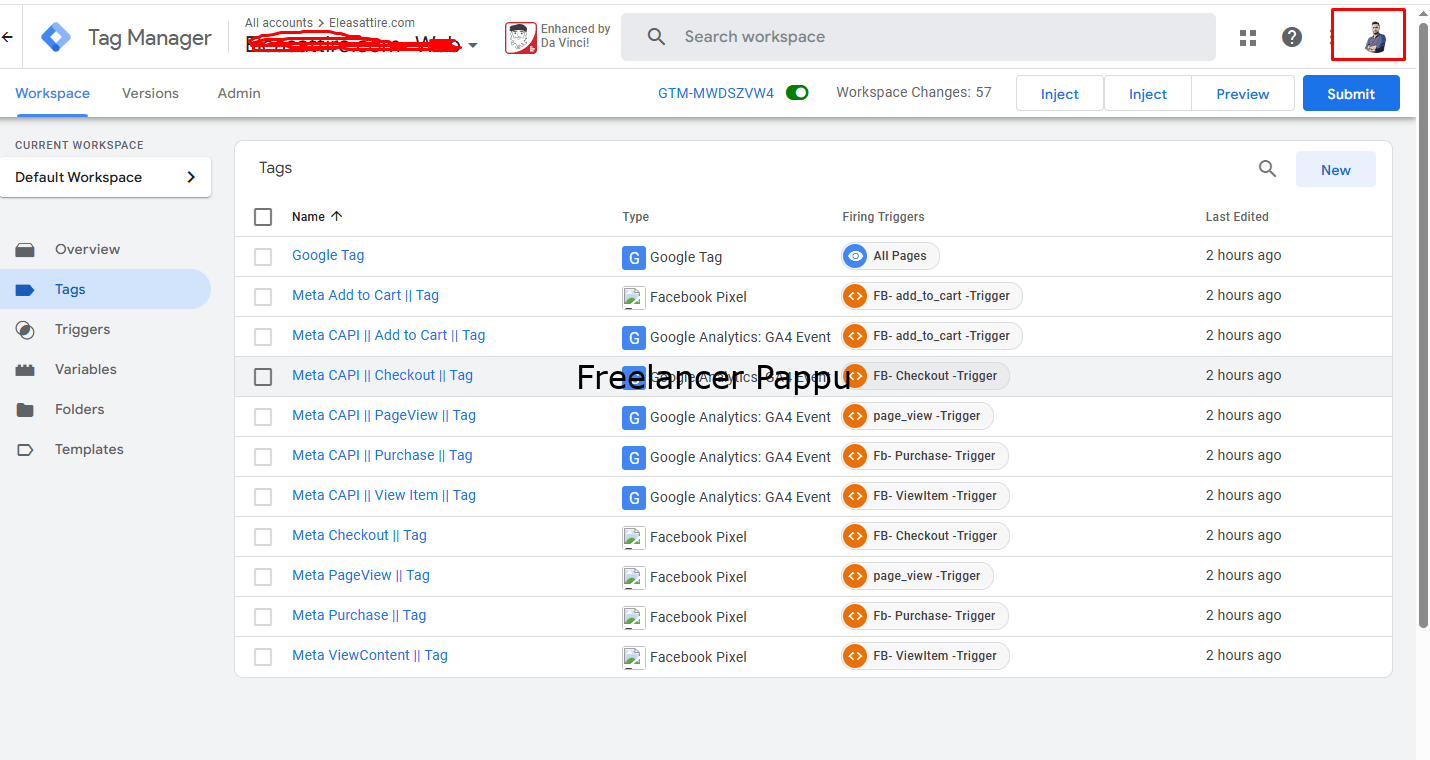Open the GTM-MWDSZVW4 container ID link
This screenshot has height=760, width=1430.
tap(716, 93)
